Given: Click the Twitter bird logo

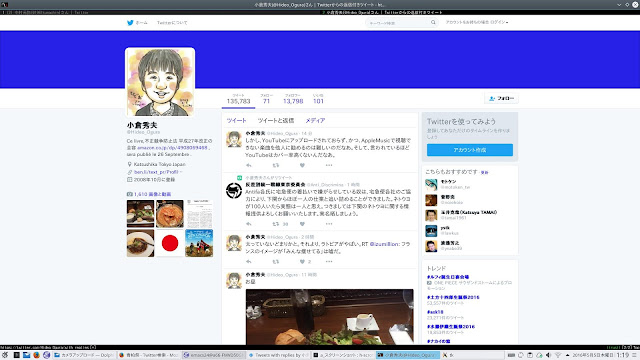Looking at the screenshot, I should click(x=130, y=23).
